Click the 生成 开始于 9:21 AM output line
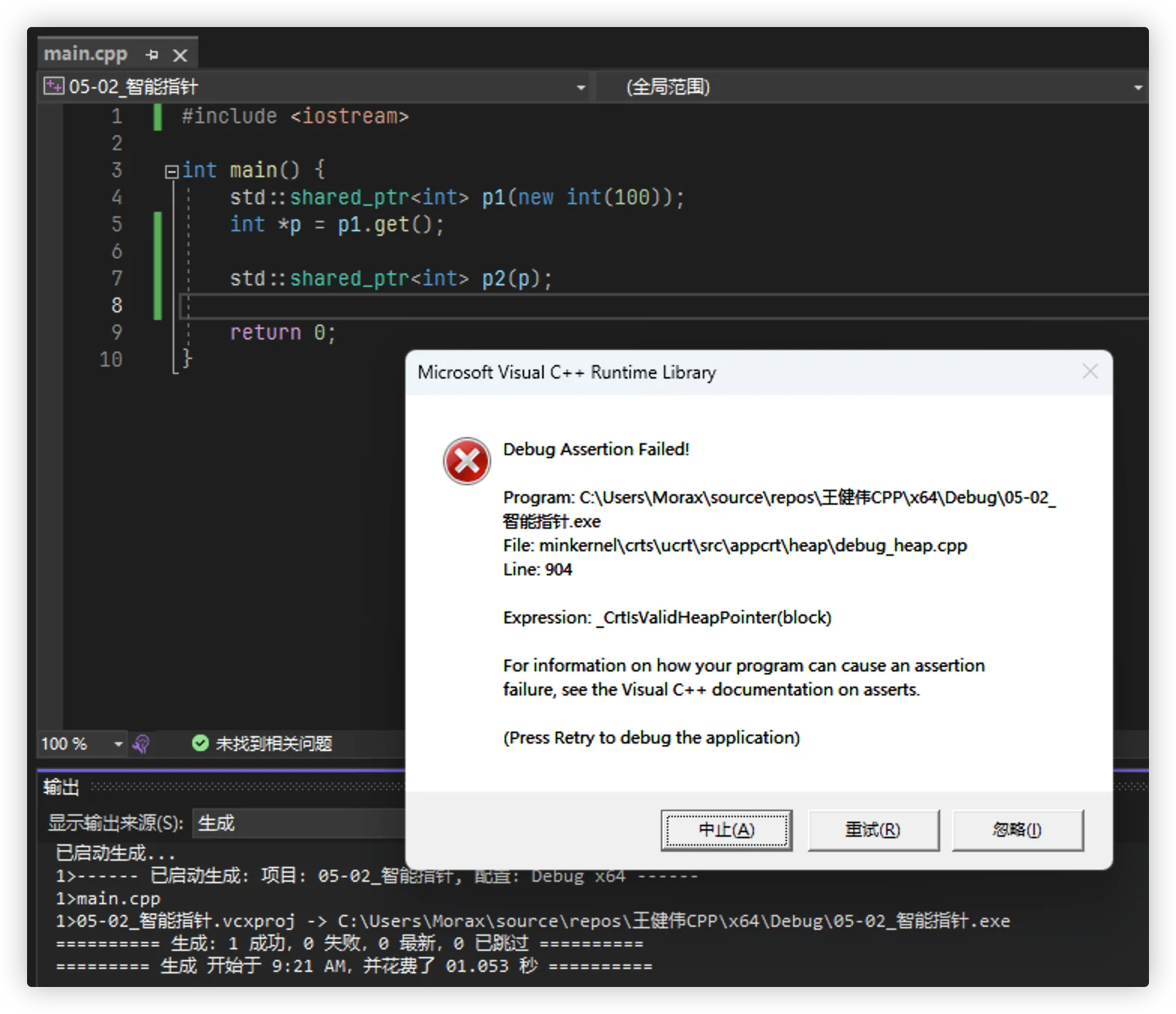Image resolution: width=1176 pixels, height=1014 pixels. coord(354,966)
